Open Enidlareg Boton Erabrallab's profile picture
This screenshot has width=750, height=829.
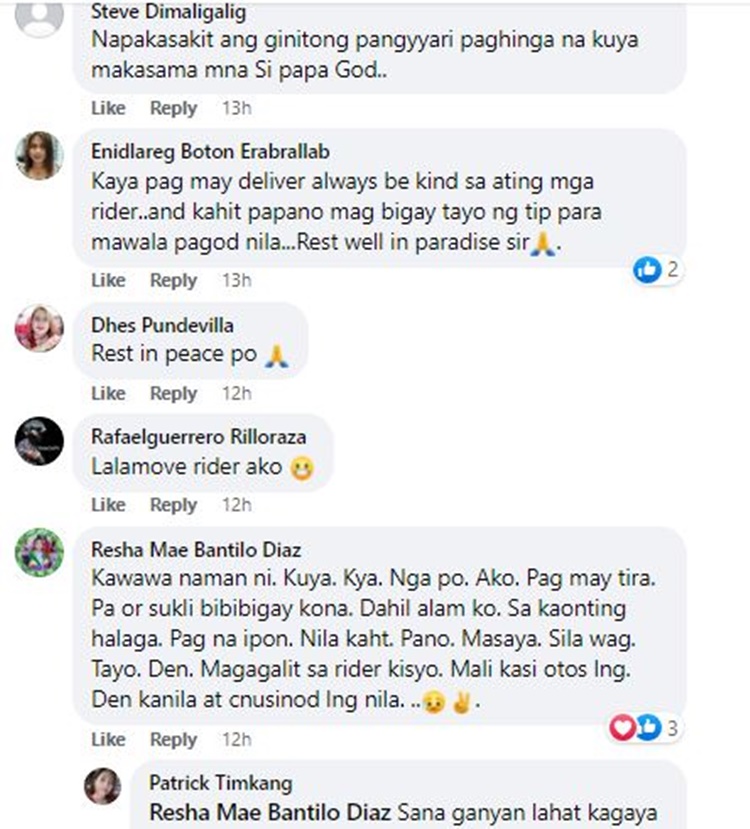tap(39, 155)
